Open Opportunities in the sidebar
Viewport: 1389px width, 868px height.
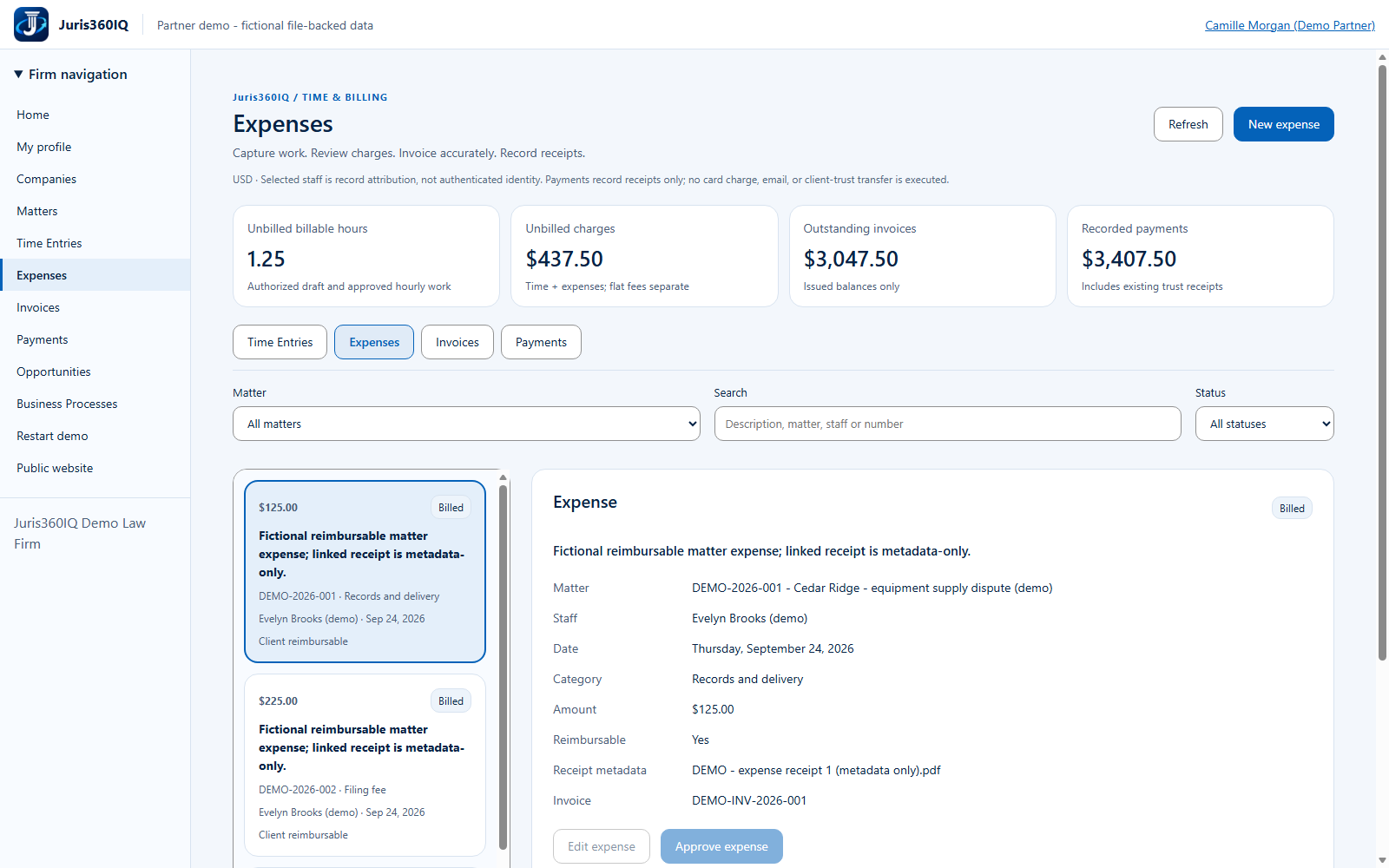[95, 372]
